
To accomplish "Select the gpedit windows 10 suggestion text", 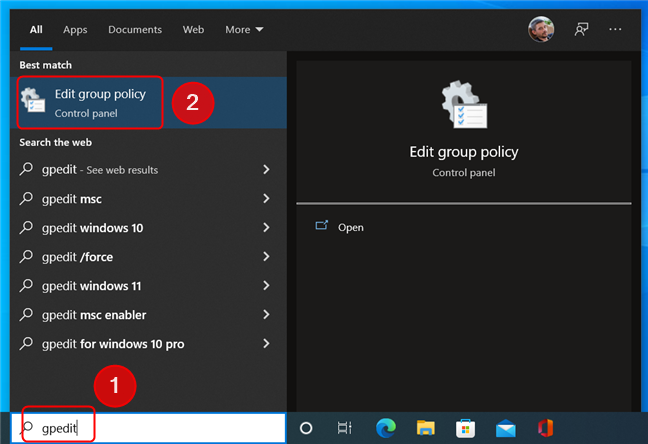I will tap(93, 228).
